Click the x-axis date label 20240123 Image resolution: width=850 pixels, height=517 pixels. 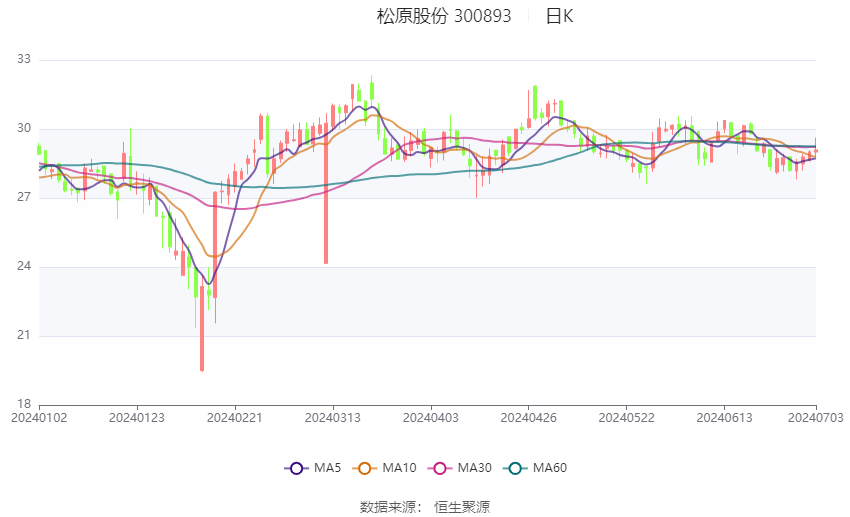(x=137, y=418)
